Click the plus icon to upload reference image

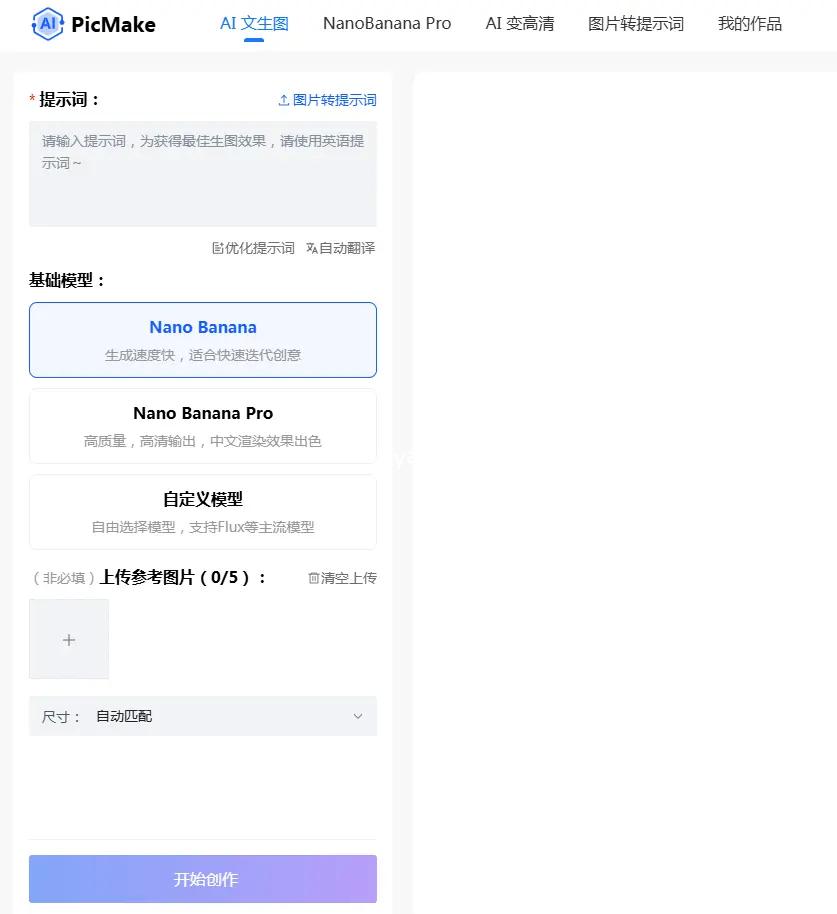(x=69, y=640)
